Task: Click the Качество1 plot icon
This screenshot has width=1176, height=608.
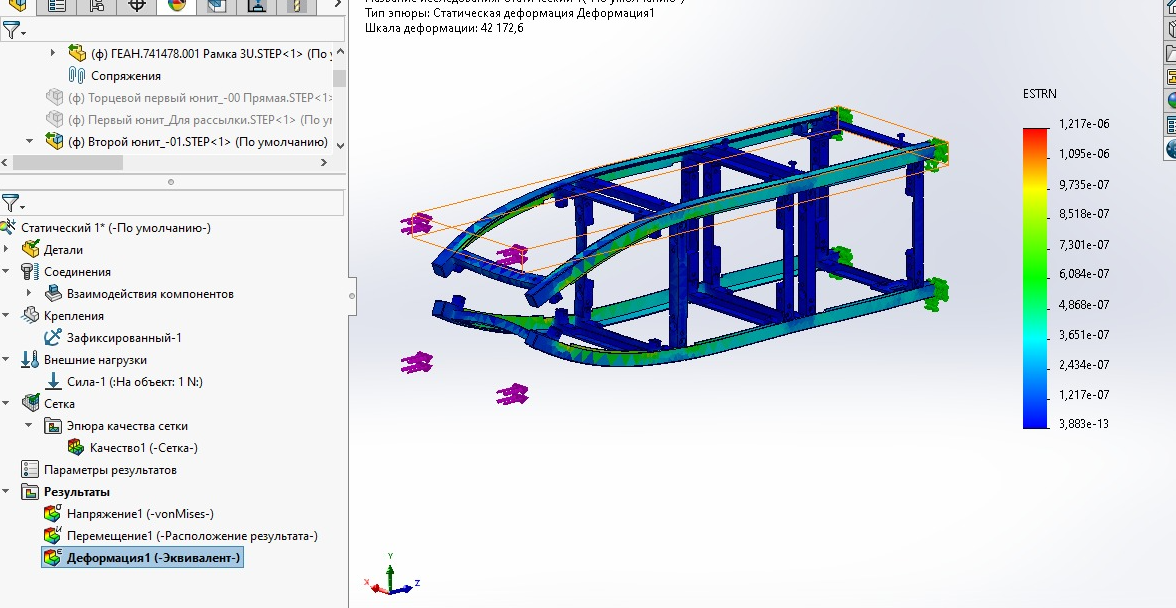Action: [76, 448]
